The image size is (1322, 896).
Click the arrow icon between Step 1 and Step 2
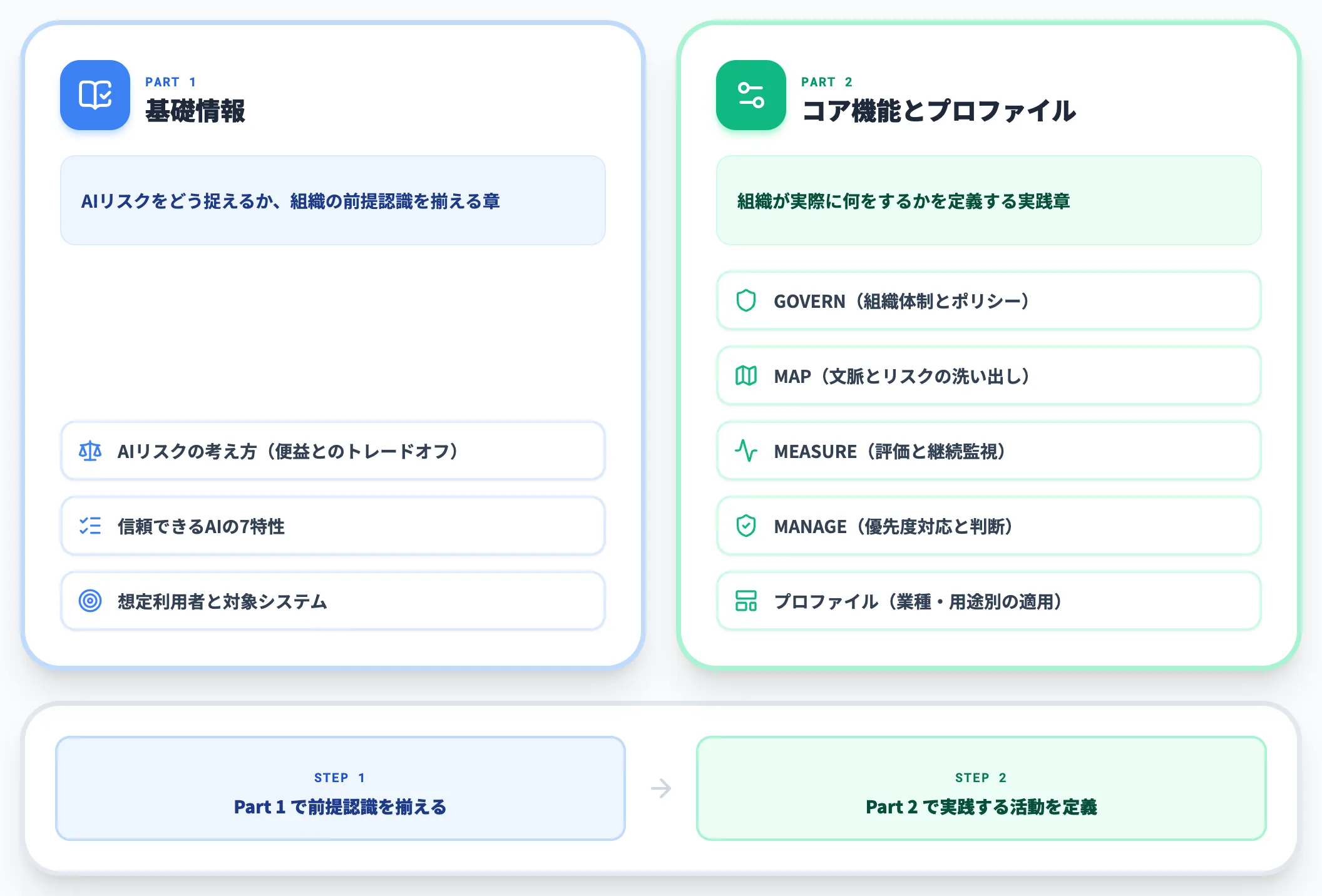point(661,788)
